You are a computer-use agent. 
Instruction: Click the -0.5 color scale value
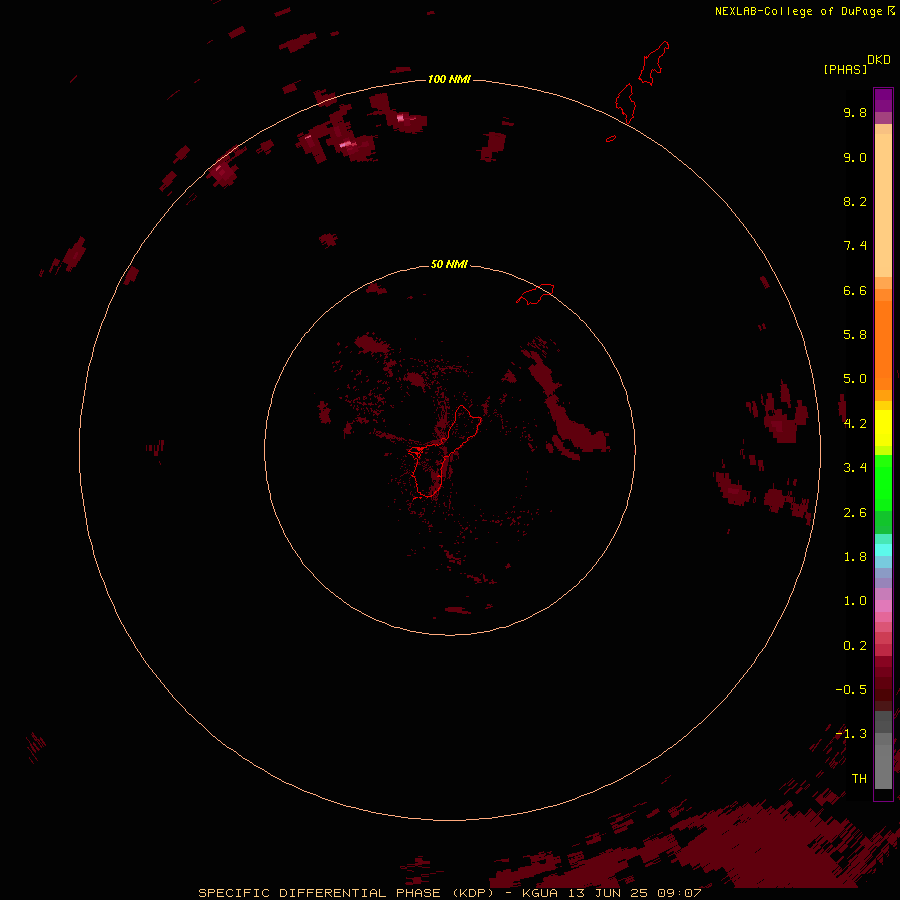click(851, 690)
